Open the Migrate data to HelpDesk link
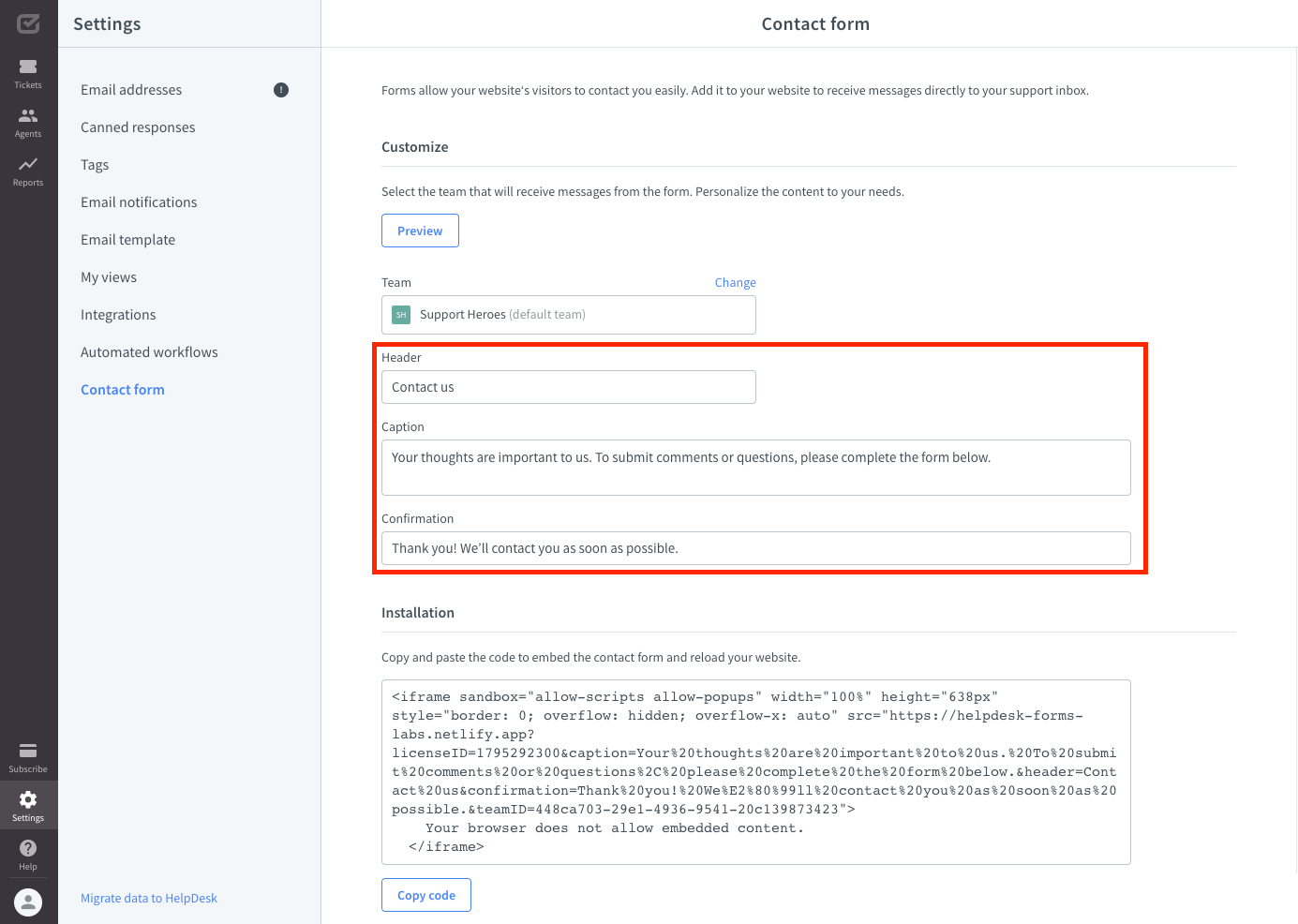 pyautogui.click(x=148, y=897)
